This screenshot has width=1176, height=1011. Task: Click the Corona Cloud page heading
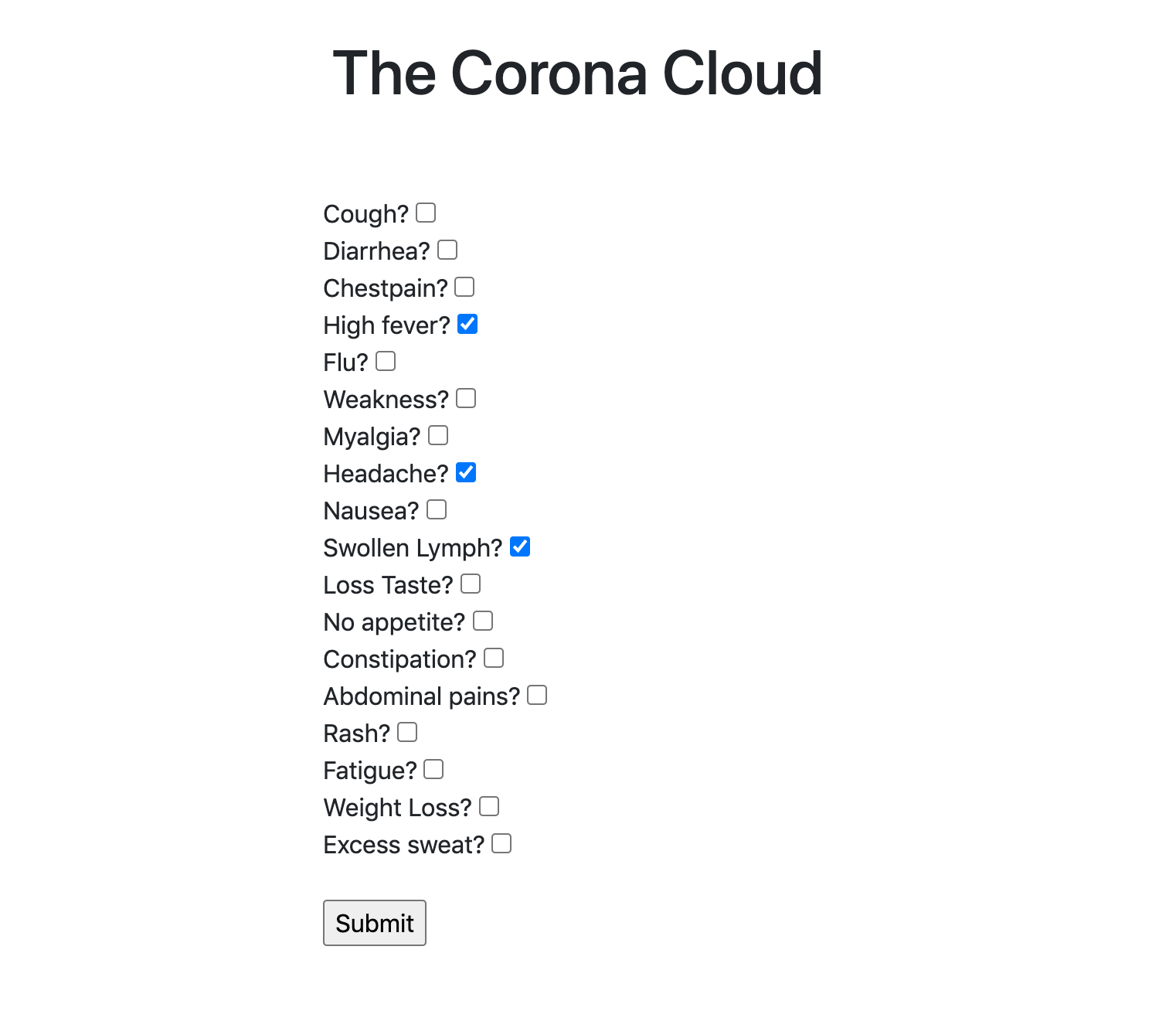pyautogui.click(x=577, y=73)
